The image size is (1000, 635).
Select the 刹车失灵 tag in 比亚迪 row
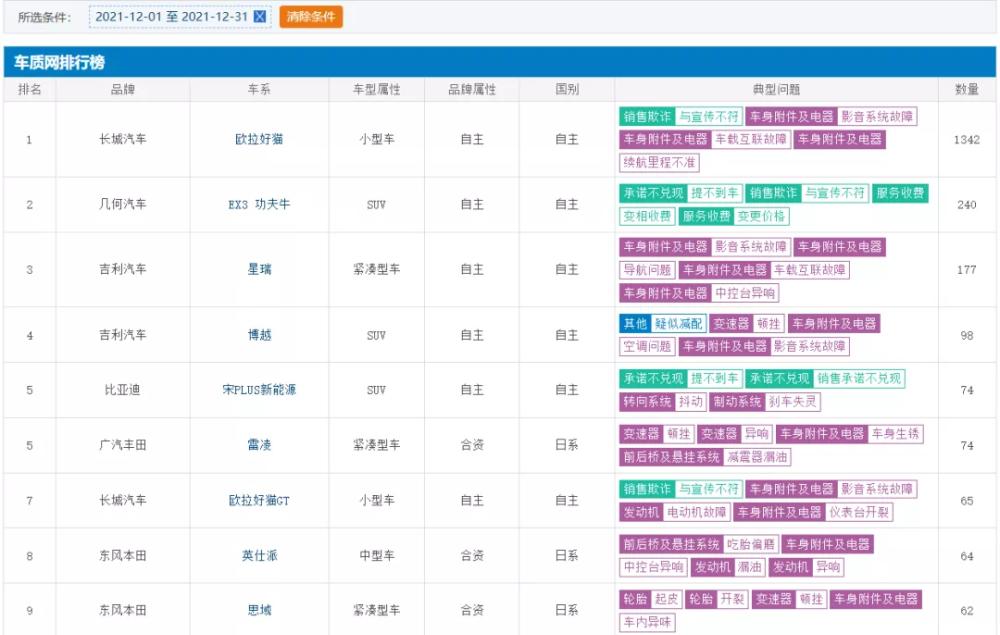792,402
